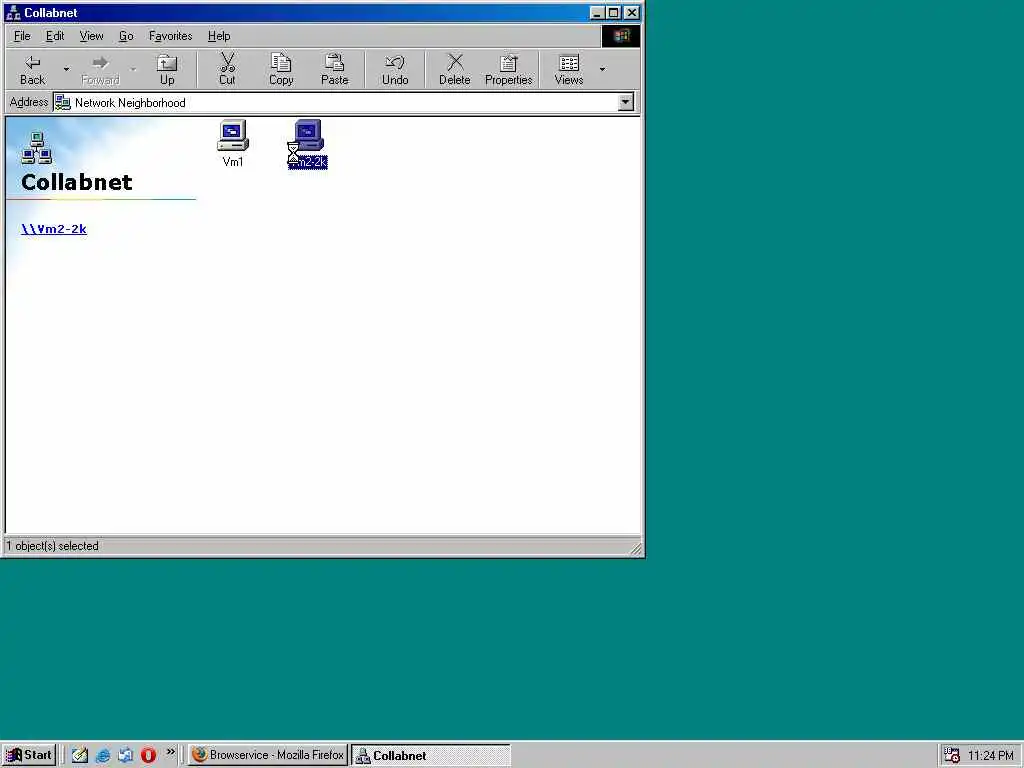Viewport: 1024px width, 768px height.
Task: Click the first Quick Launch notepad icon
Action: point(80,755)
